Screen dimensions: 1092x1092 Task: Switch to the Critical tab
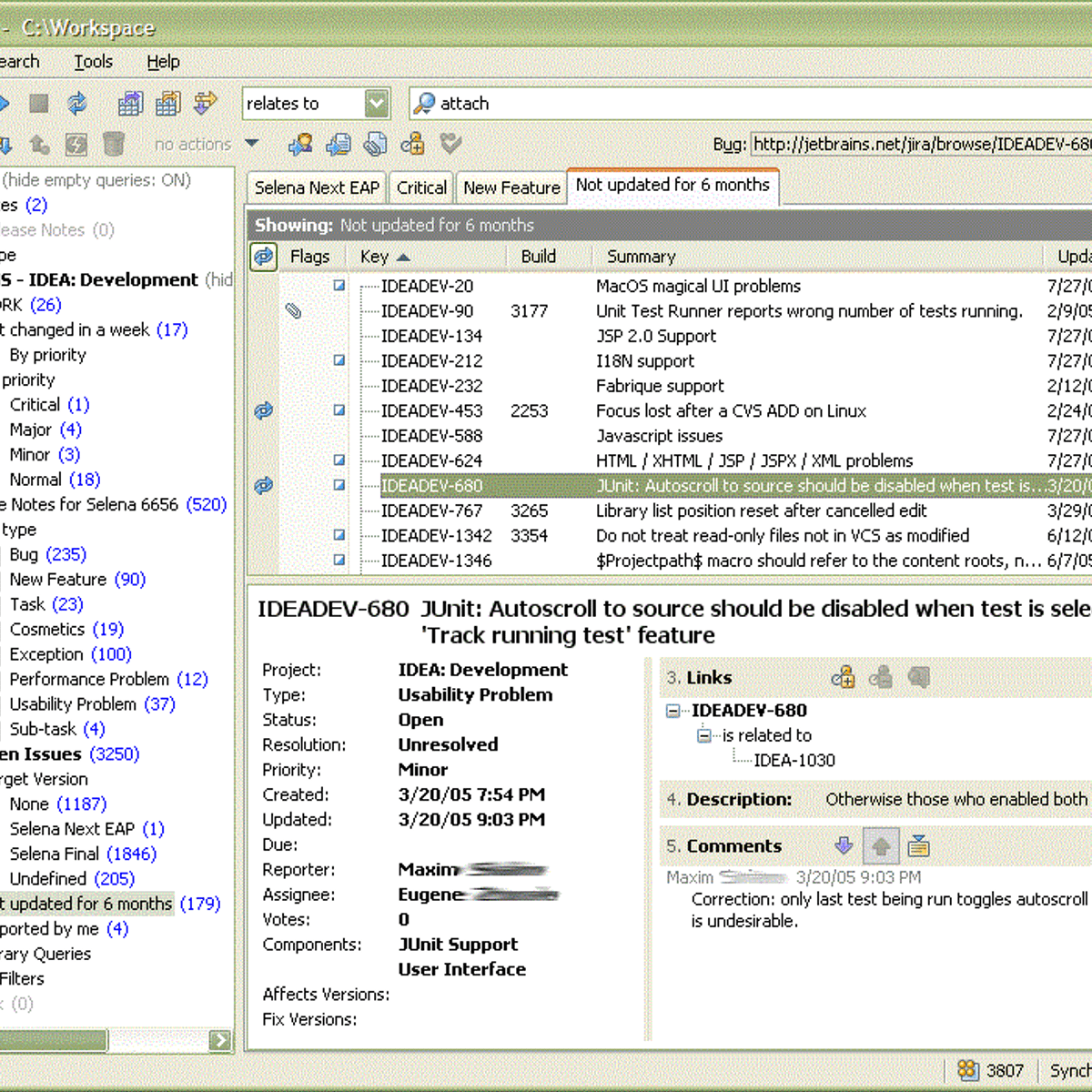[x=421, y=187]
